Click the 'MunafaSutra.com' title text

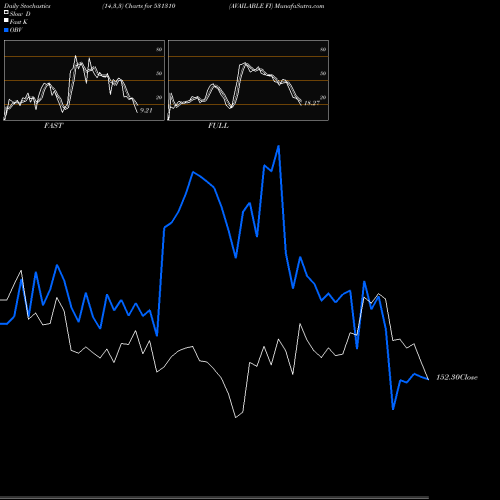coord(299,6)
